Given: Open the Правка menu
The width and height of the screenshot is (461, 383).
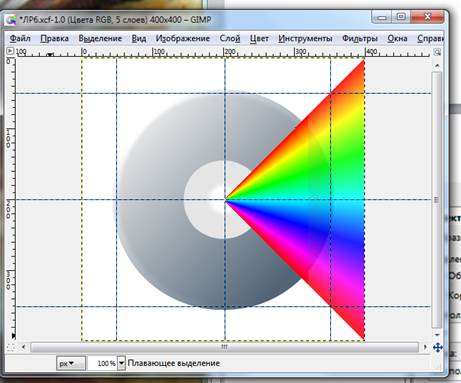Looking at the screenshot, I should click(x=54, y=38).
